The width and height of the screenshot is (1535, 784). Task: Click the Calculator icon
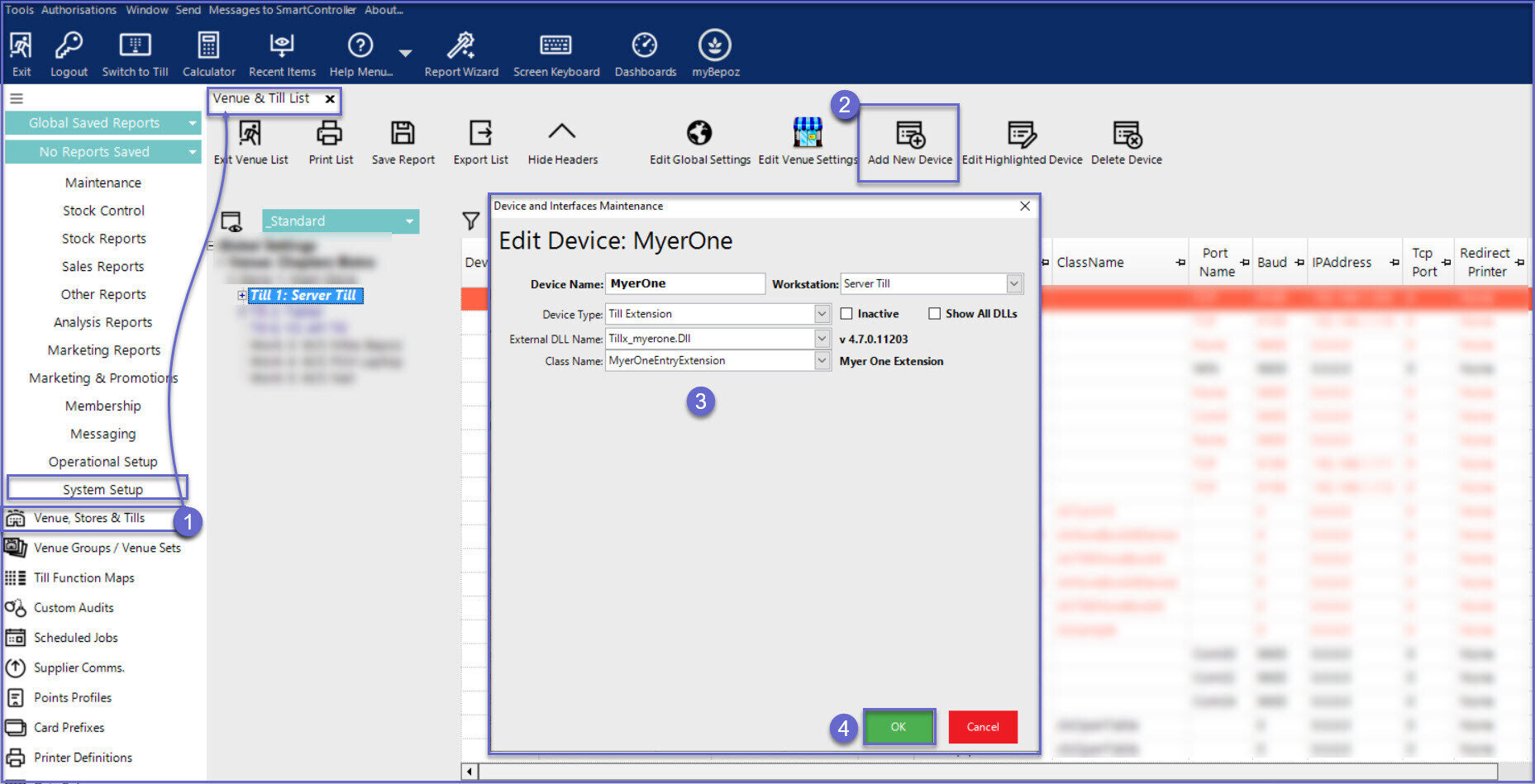click(208, 46)
